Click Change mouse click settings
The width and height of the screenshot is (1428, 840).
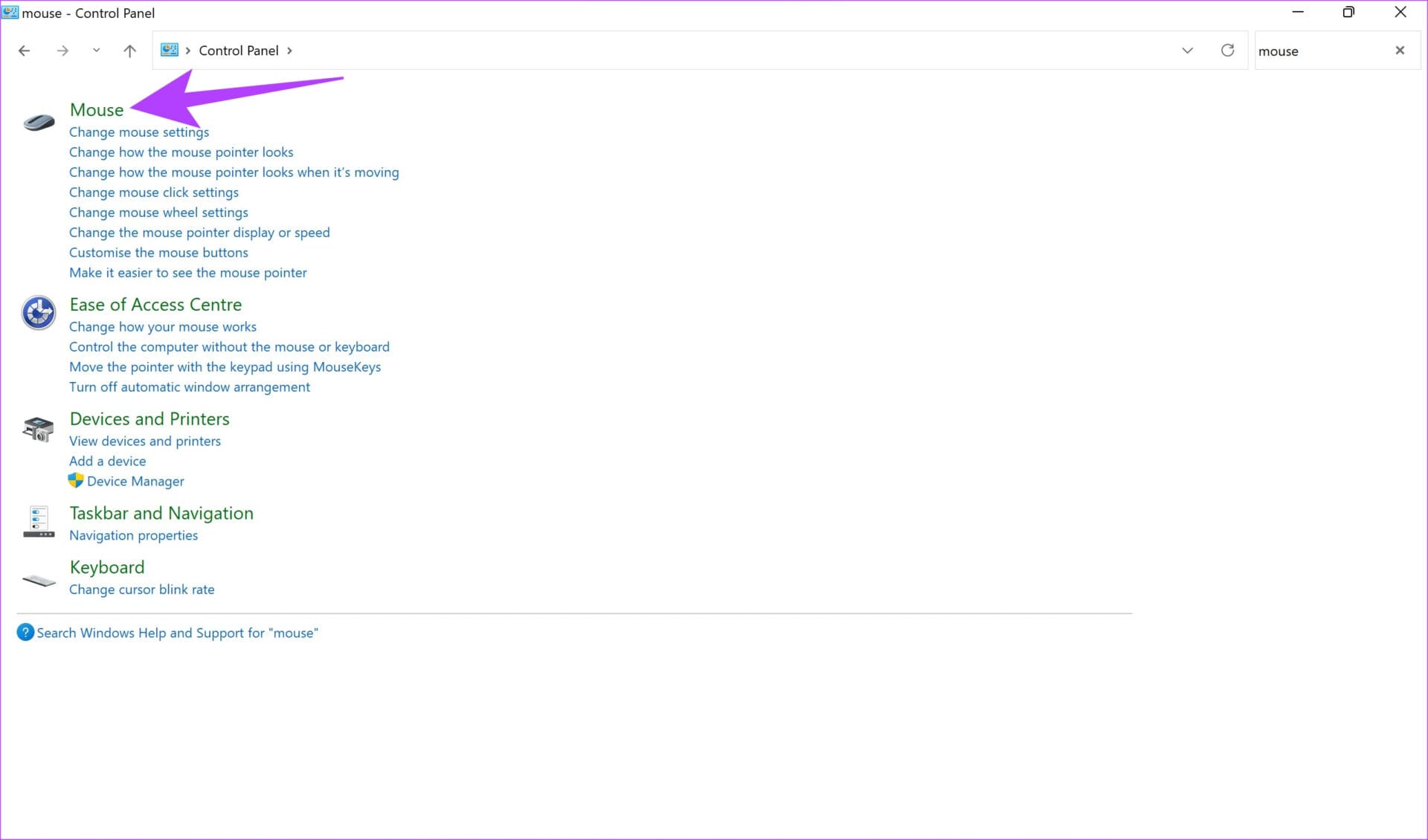154,193
